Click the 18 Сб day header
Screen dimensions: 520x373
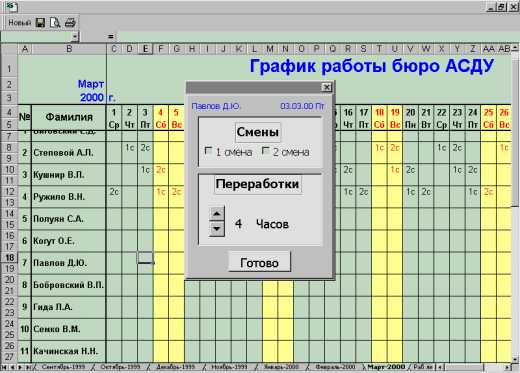[x=379, y=118]
